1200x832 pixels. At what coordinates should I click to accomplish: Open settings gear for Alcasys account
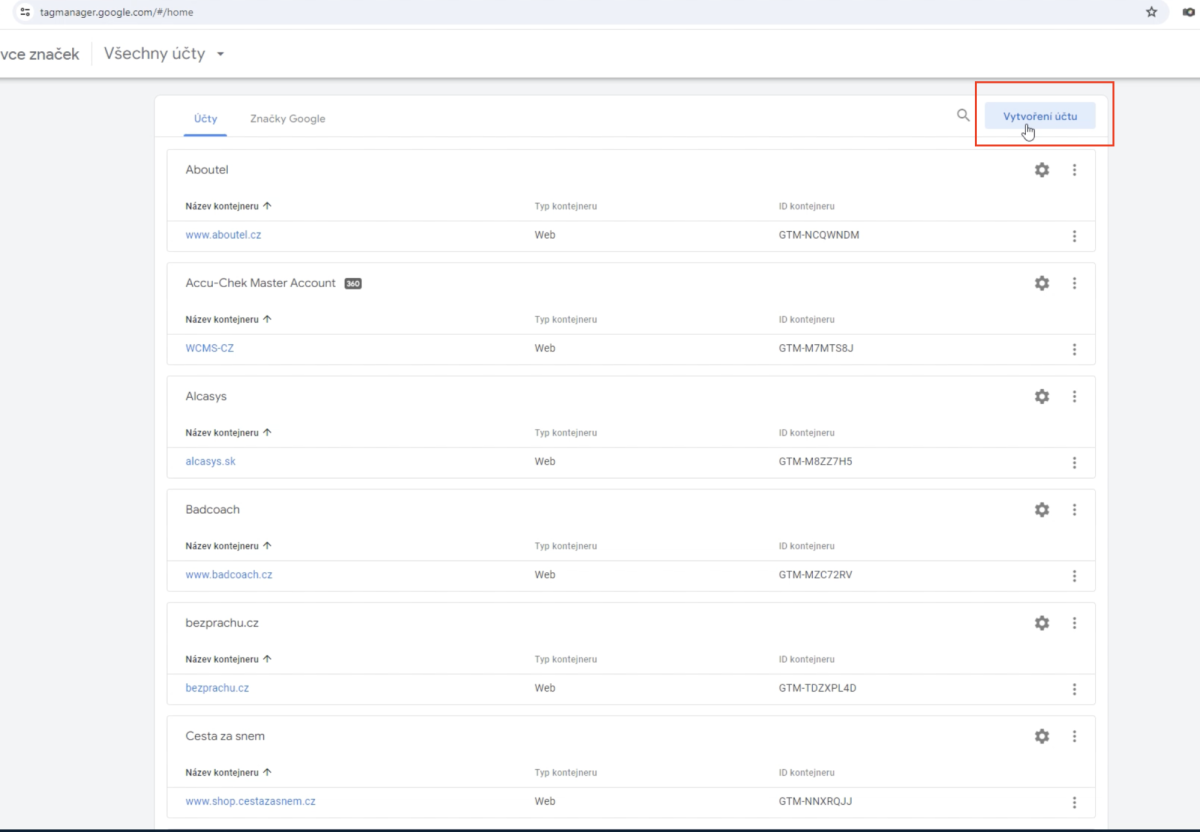[x=1042, y=396]
